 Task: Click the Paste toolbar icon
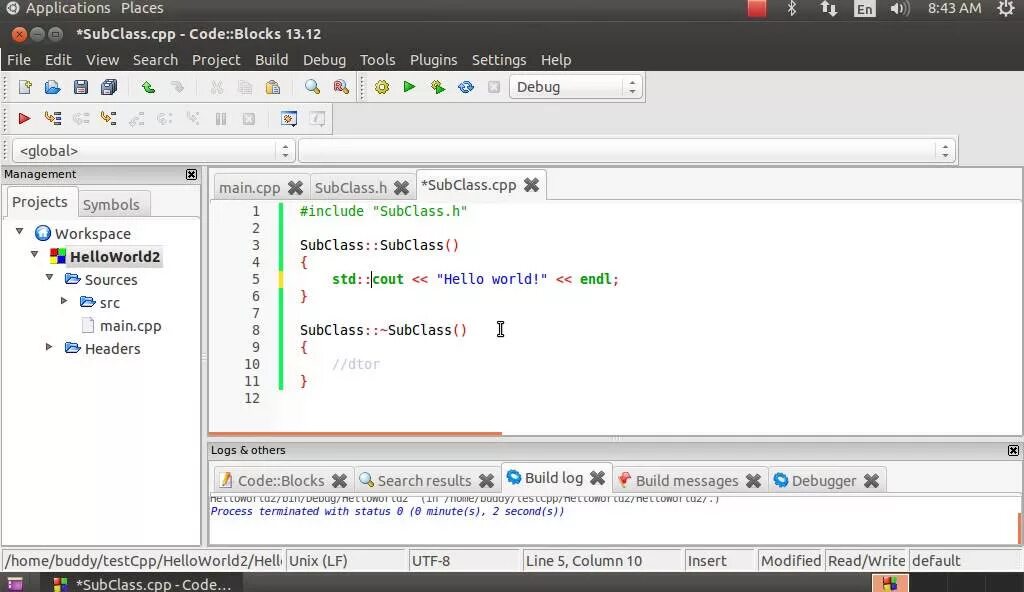coord(273,87)
